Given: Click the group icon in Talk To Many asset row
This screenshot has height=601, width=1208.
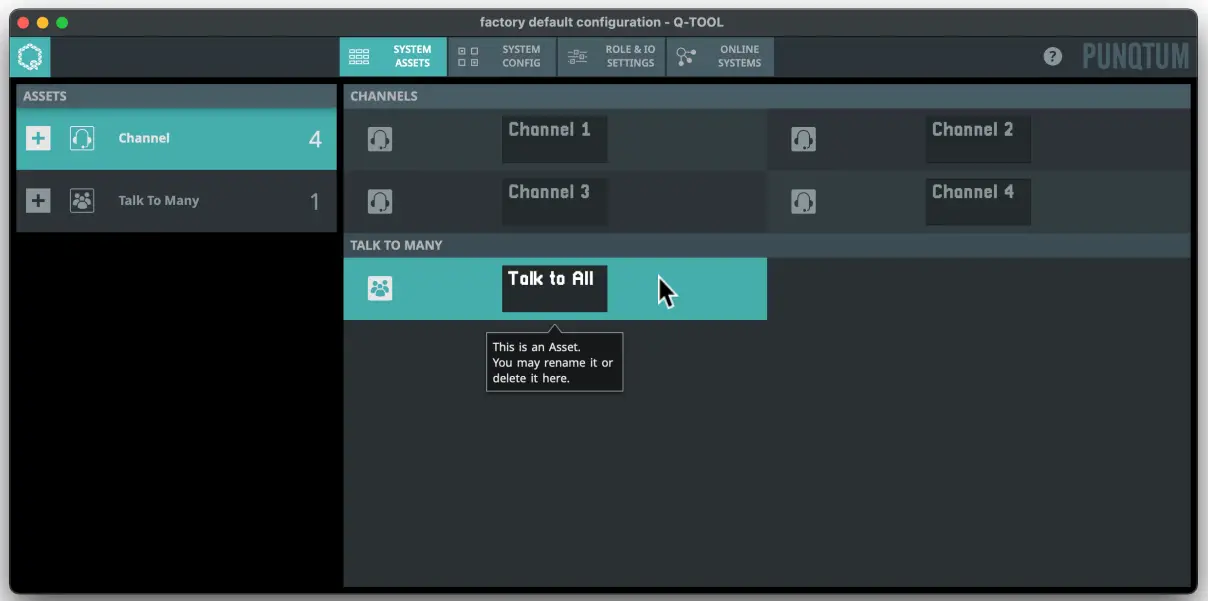Looking at the screenshot, I should click(x=82, y=201).
